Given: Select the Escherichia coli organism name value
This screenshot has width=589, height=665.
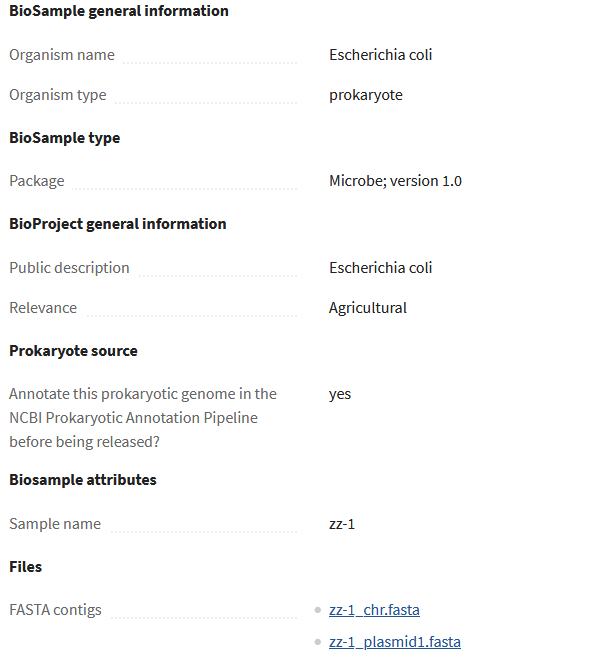Looking at the screenshot, I should point(380,55).
